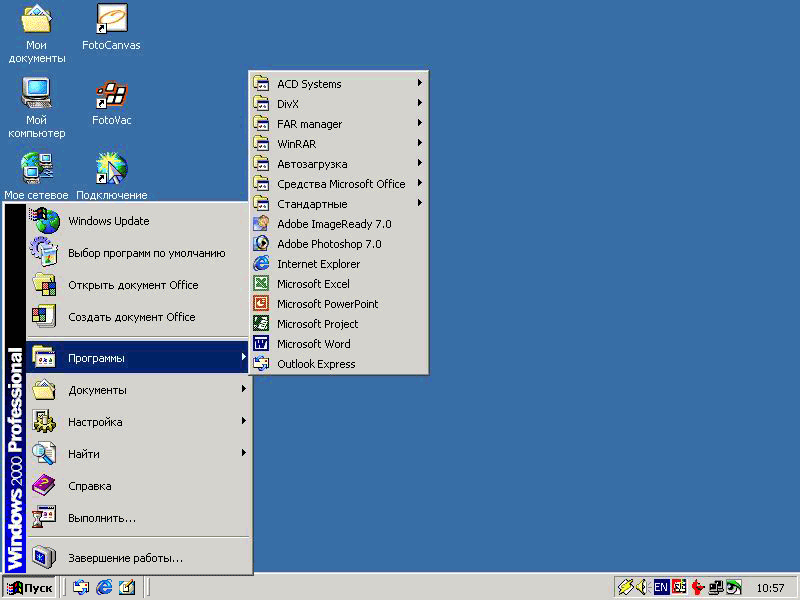Open the Мои документы desktop icon
Viewport: 800px width, 600px height.
click(36, 33)
